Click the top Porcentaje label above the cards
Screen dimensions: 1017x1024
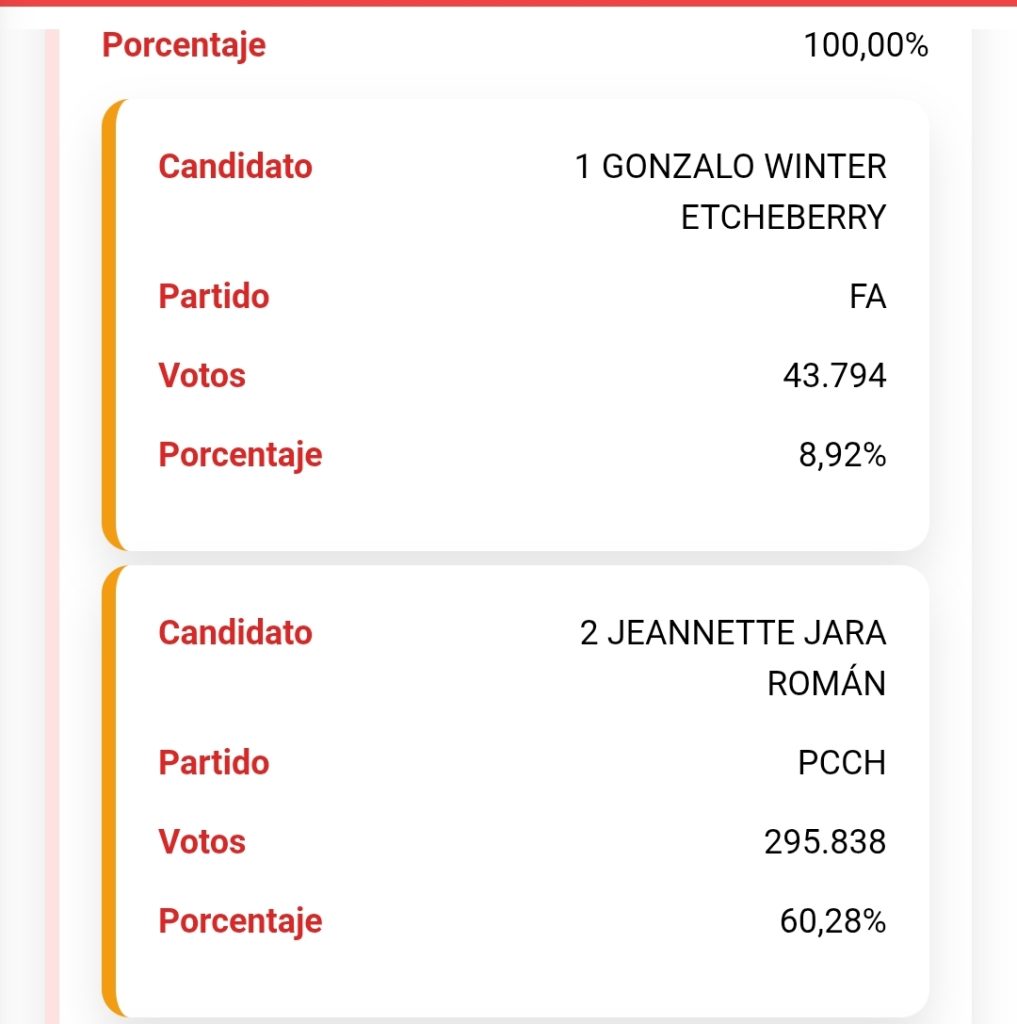coord(184,45)
